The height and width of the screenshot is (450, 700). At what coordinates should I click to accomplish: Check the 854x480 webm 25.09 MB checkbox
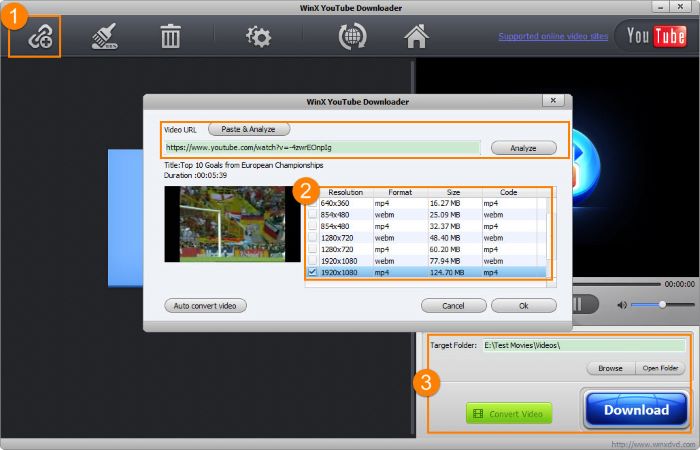click(x=312, y=215)
